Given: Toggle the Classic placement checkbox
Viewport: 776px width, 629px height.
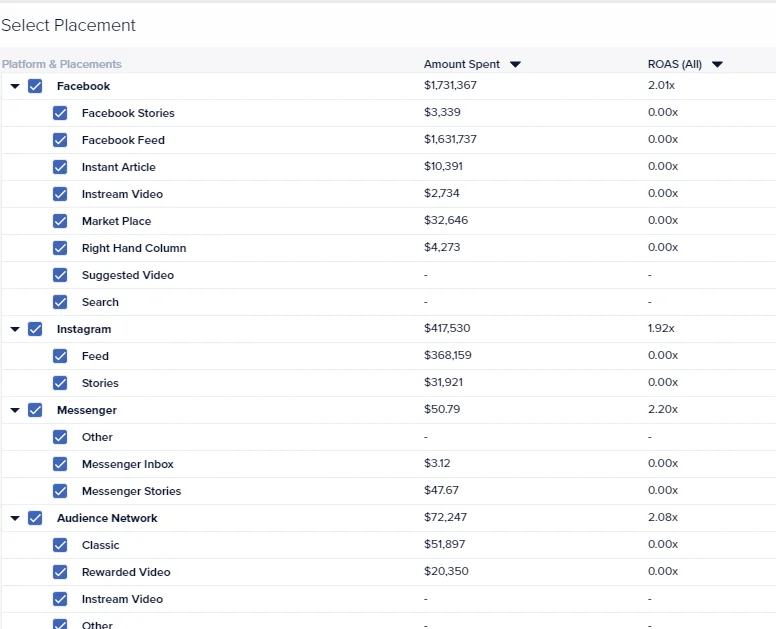Looking at the screenshot, I should pos(60,545).
